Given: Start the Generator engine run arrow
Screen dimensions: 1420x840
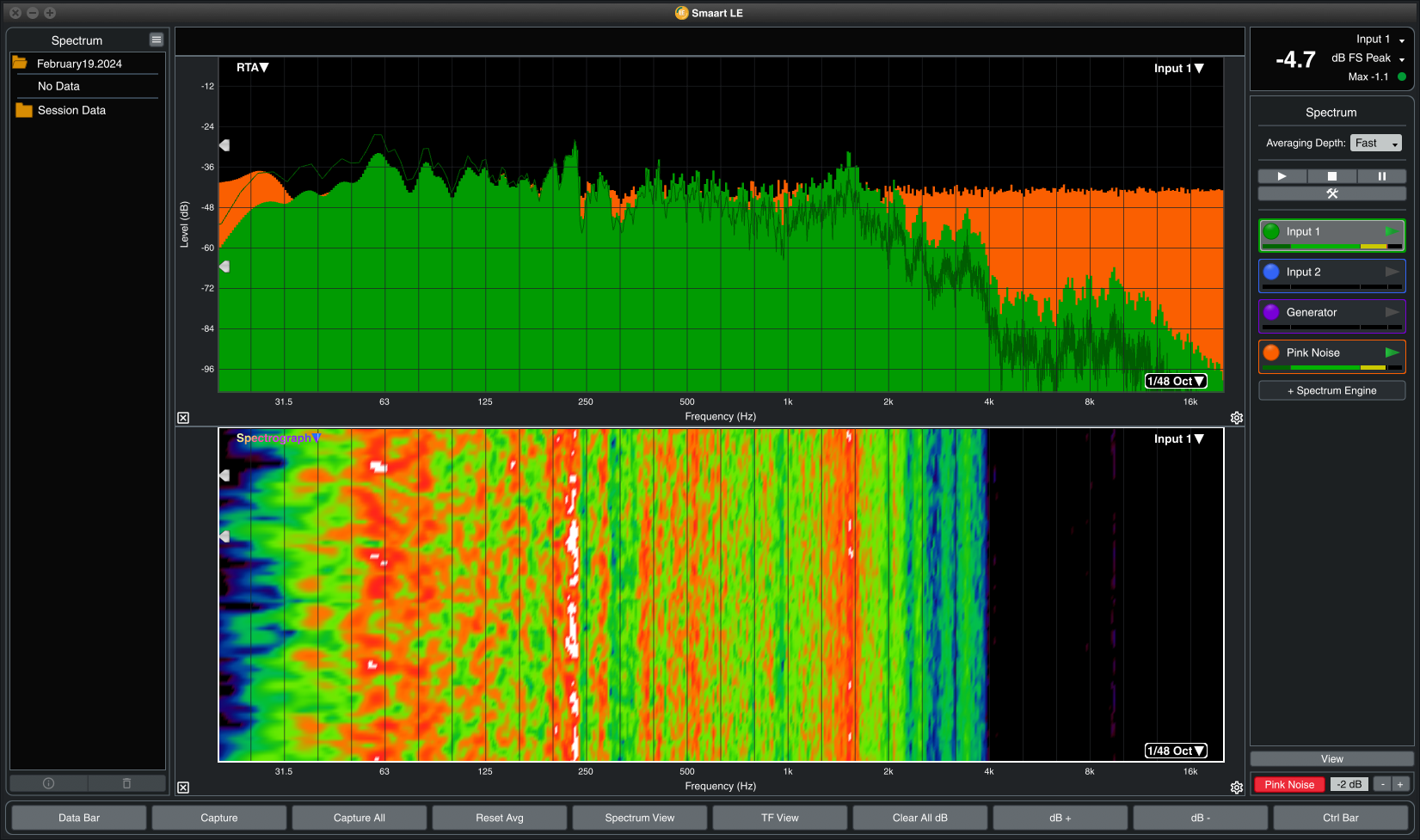Looking at the screenshot, I should 1392,312.
